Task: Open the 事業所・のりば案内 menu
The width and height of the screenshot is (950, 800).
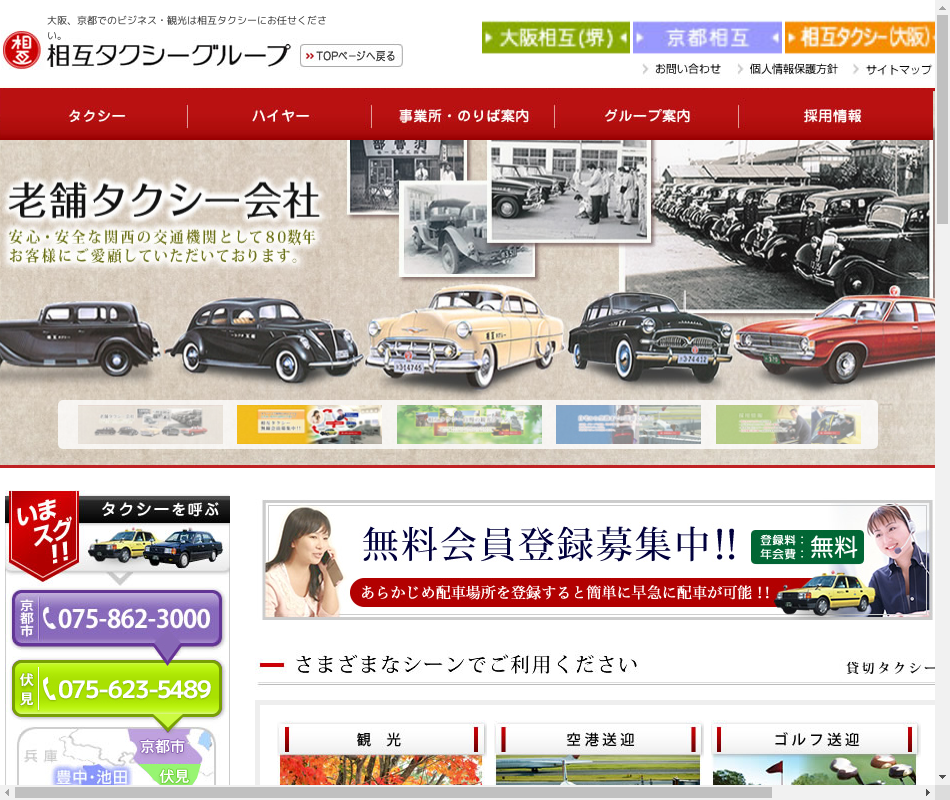Action: pos(464,116)
